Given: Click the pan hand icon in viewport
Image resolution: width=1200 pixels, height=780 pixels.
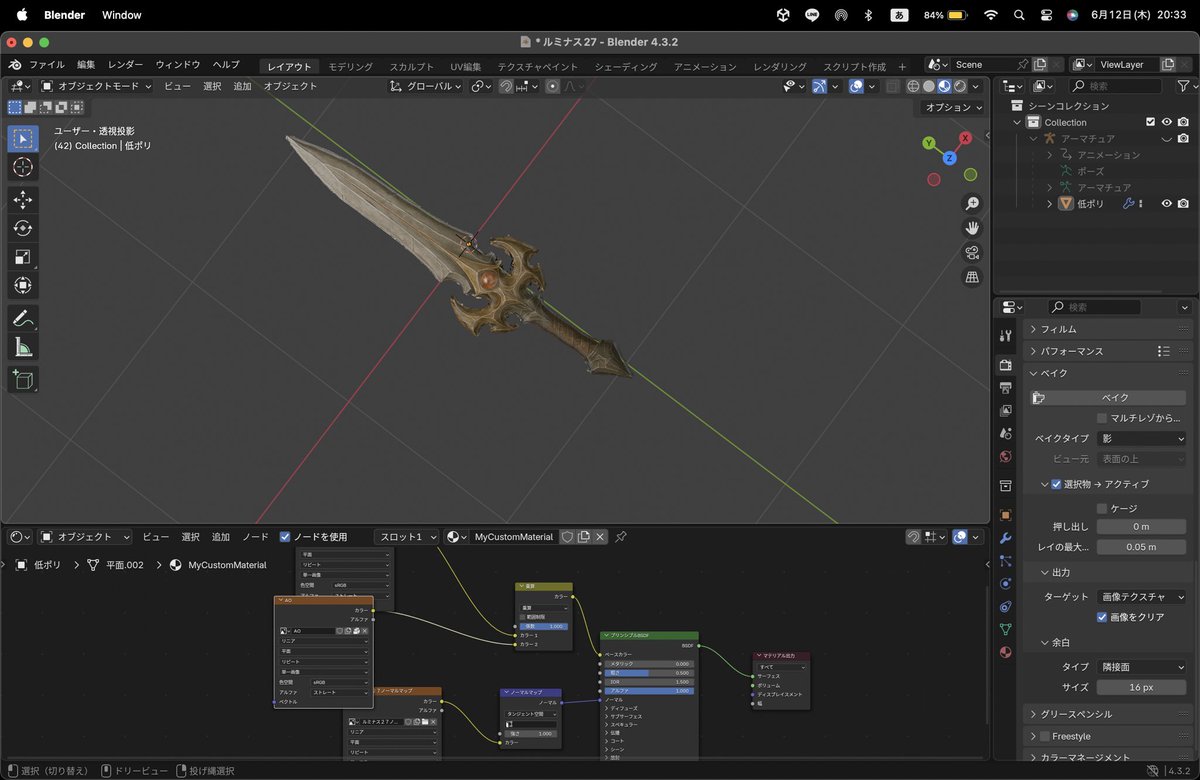Looking at the screenshot, I should [x=972, y=228].
